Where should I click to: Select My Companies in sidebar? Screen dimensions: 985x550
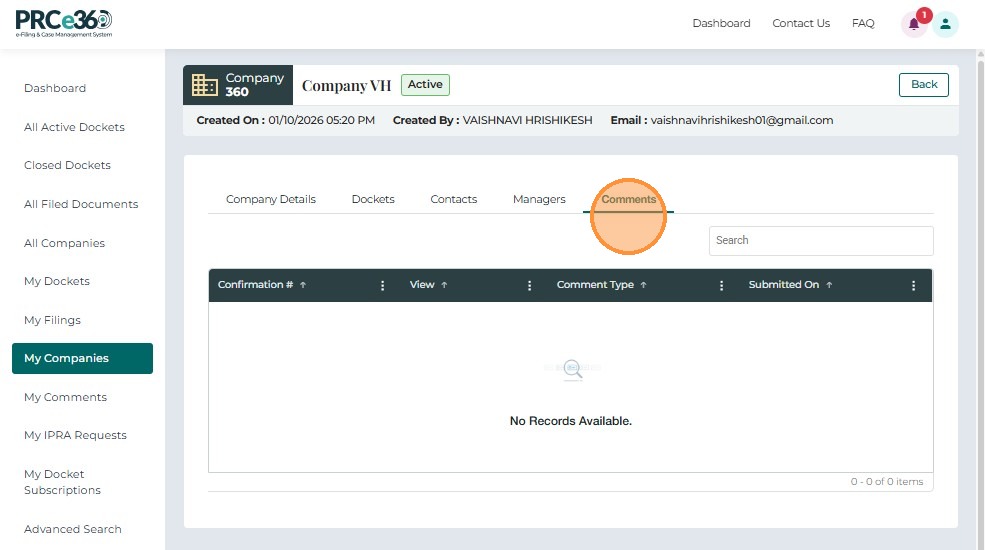82,359
